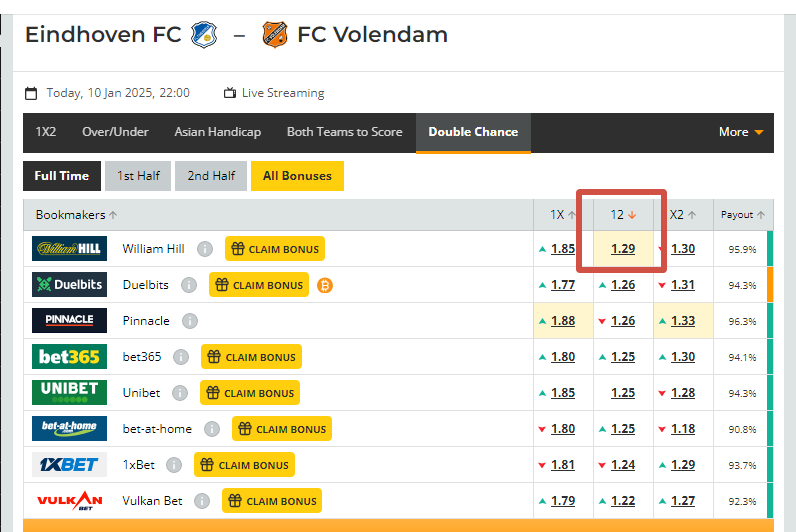Click the Eindhoven FC team crest
796x532 pixels.
[204, 35]
